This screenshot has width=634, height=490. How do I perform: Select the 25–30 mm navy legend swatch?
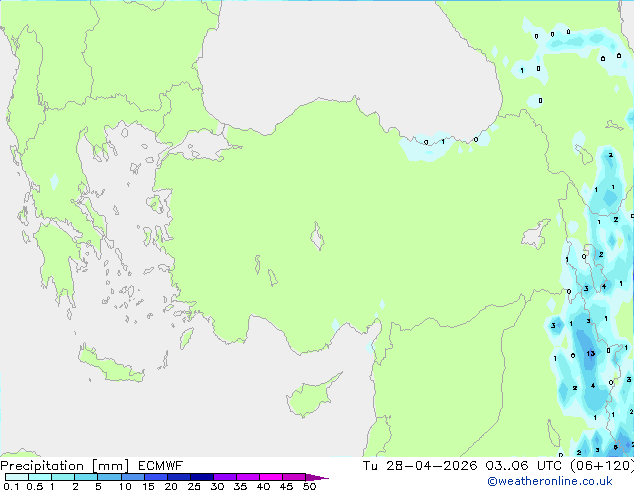[202, 477]
